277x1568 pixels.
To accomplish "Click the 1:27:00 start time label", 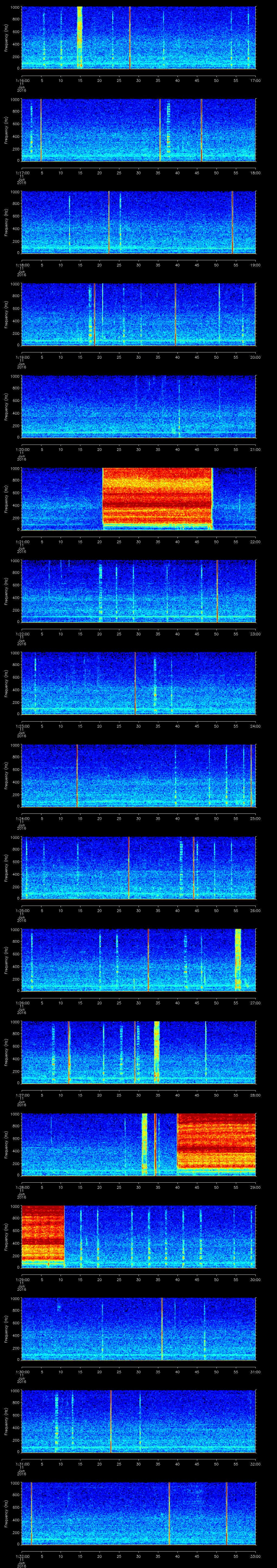I will point(22,1095).
